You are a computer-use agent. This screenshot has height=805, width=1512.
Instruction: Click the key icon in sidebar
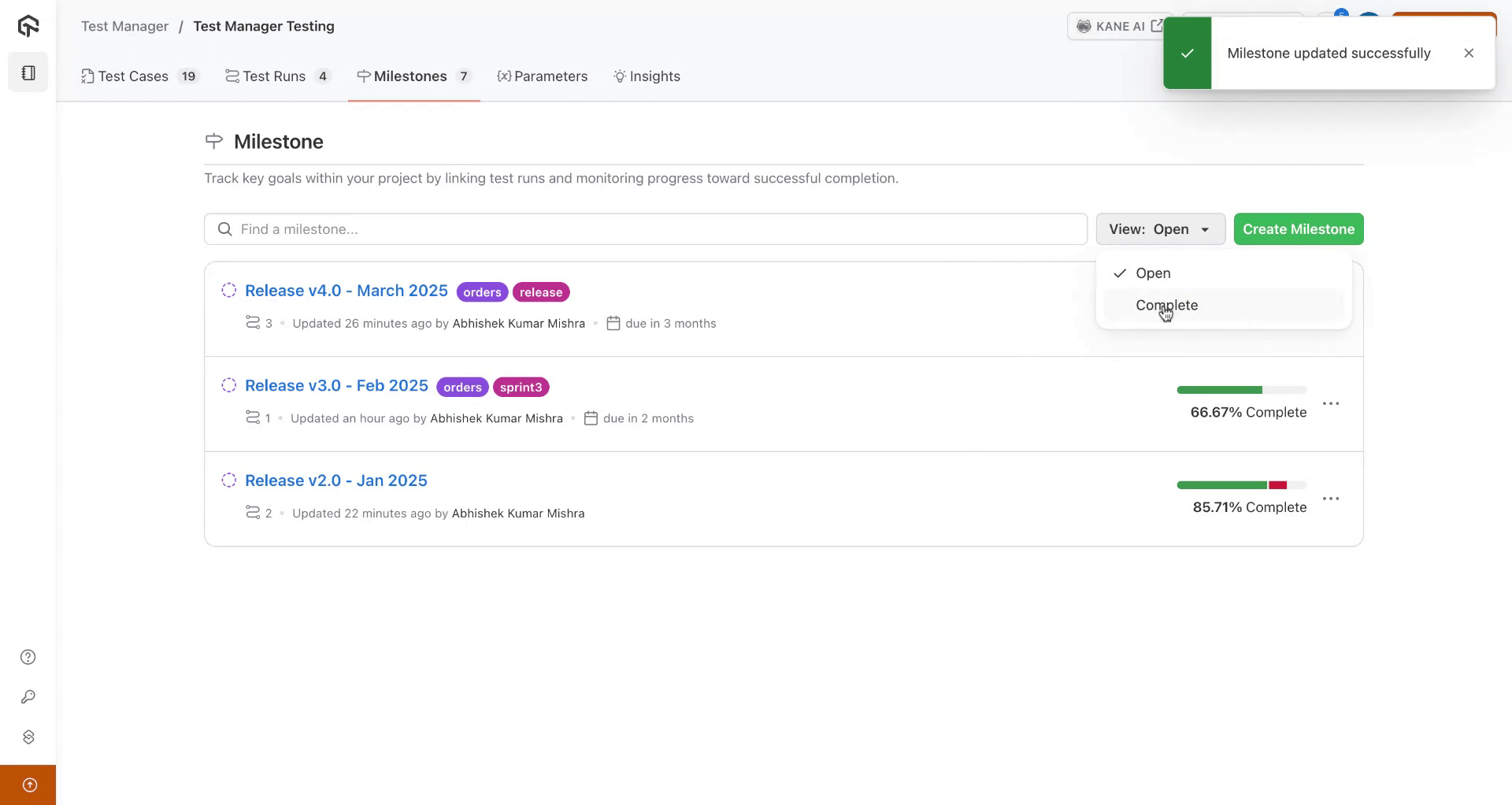coord(28,697)
